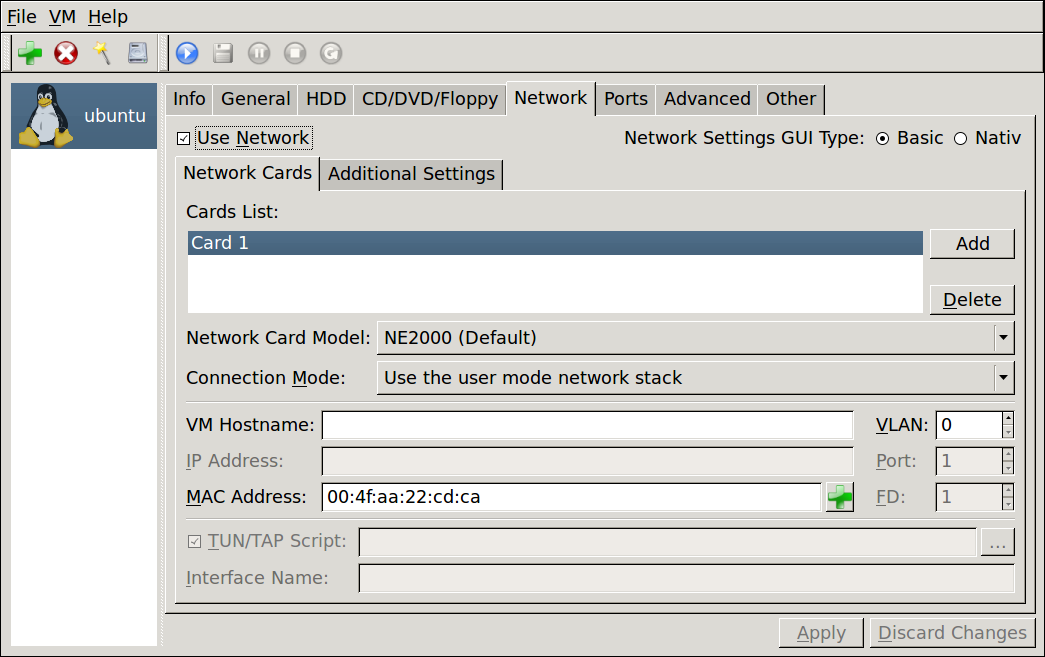Click into the VM Hostname field
Viewport: 1045px width, 657px height.
(x=587, y=425)
